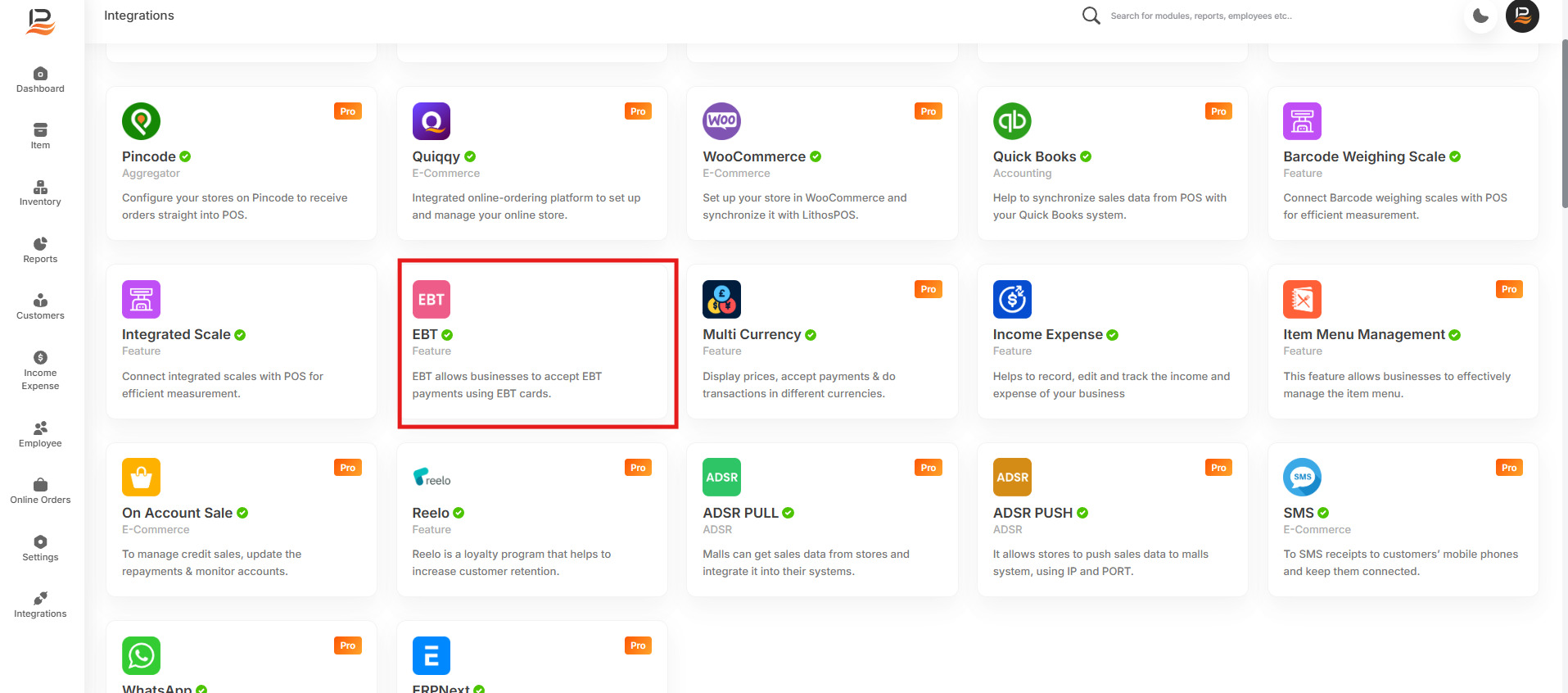Click the Pro badge on Pincode card
1568x693 pixels.
348,111
